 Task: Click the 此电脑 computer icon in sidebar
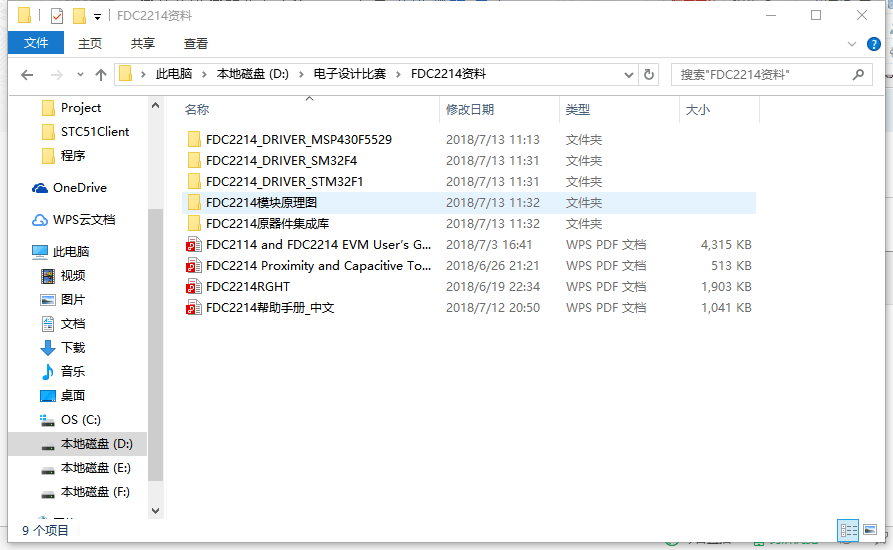[x=40, y=252]
